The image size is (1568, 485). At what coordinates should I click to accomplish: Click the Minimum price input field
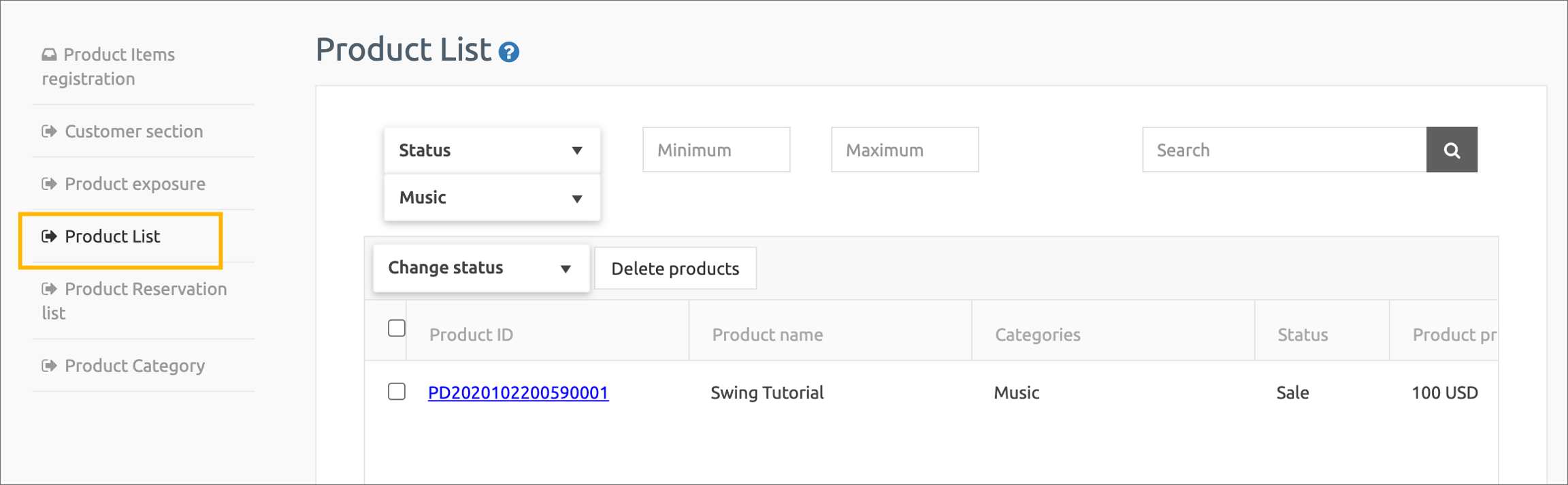(x=716, y=150)
